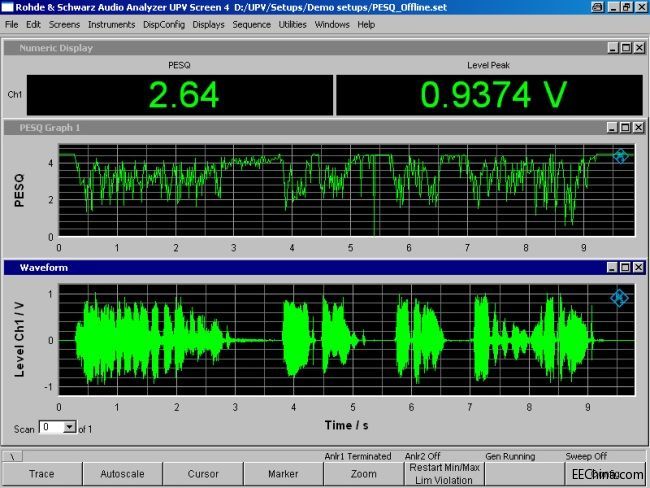Open the Edit menu
The image size is (650, 488).
[33, 25]
